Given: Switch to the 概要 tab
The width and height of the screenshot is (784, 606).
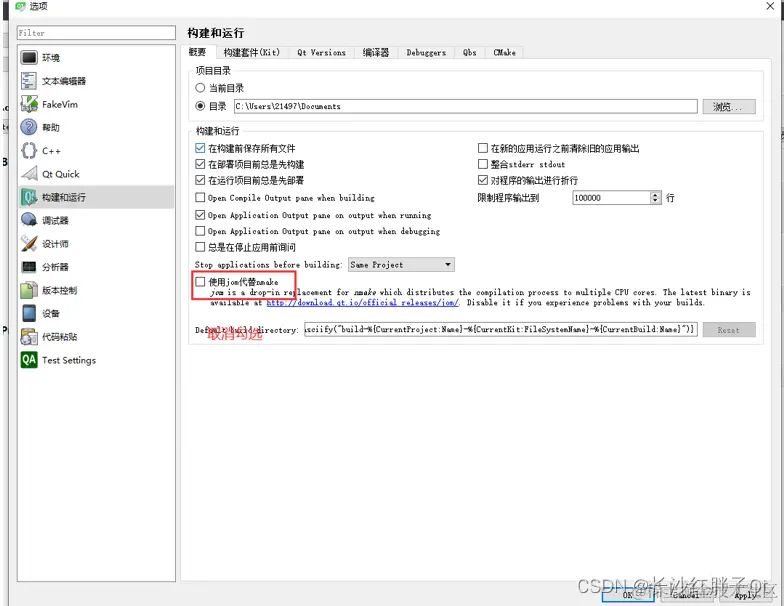Looking at the screenshot, I should 198,52.
